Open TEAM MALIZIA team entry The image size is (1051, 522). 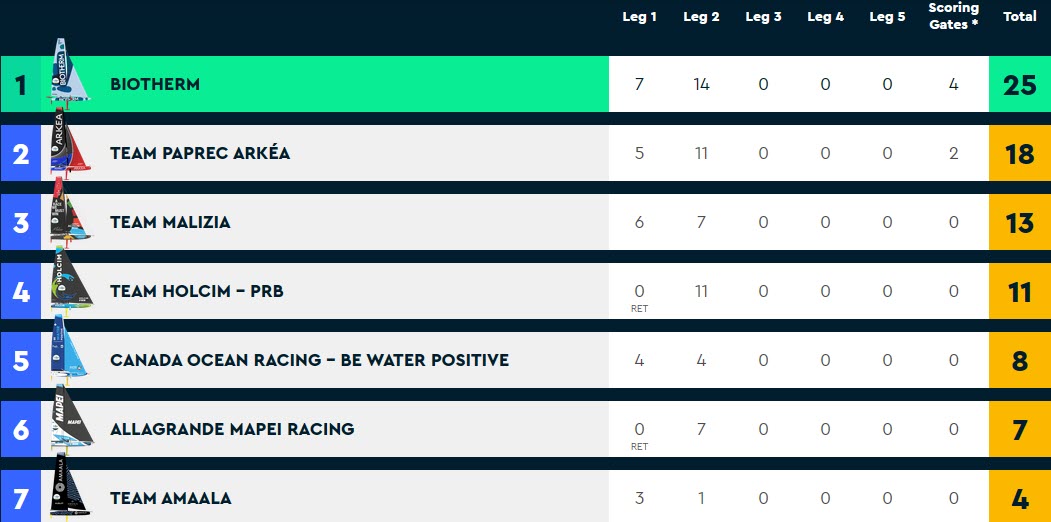click(170, 222)
